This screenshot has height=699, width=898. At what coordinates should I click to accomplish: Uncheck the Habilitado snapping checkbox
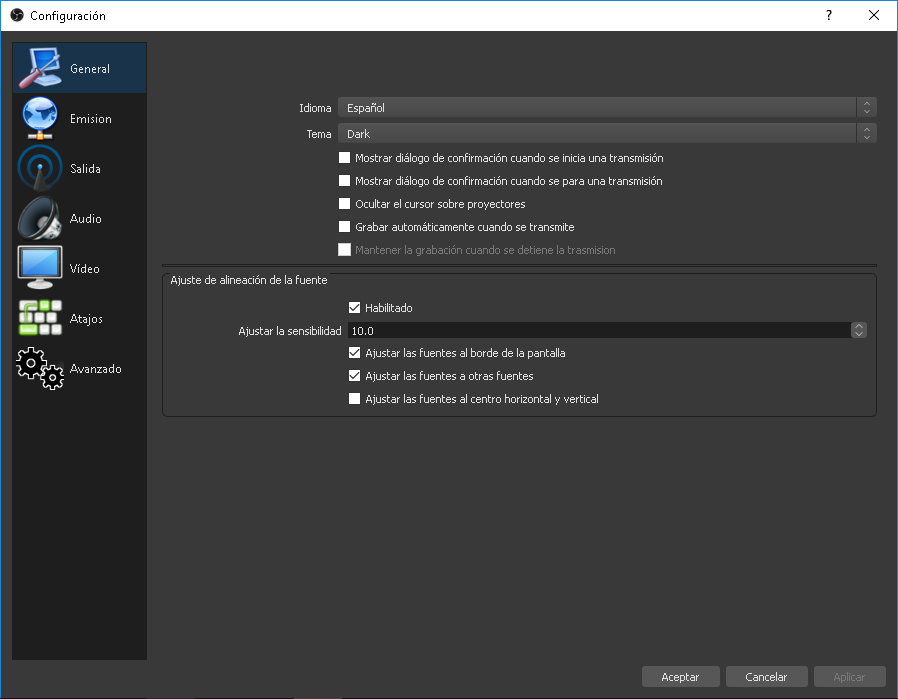tap(355, 307)
